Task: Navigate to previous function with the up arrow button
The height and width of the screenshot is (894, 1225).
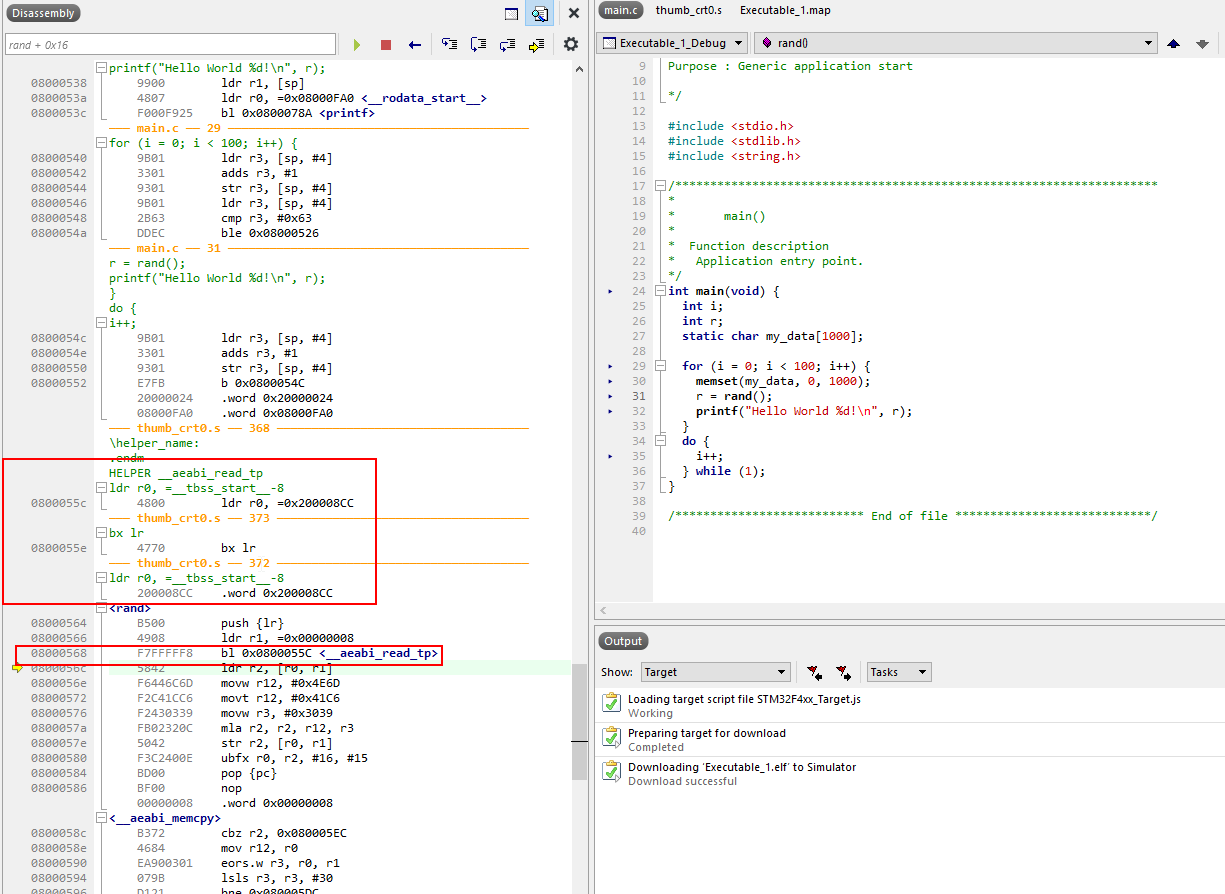Action: 1175,43
